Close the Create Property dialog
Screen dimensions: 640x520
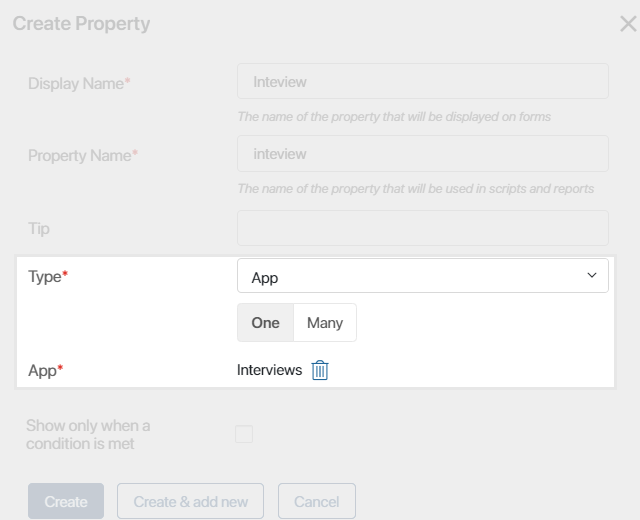pyautogui.click(x=628, y=24)
